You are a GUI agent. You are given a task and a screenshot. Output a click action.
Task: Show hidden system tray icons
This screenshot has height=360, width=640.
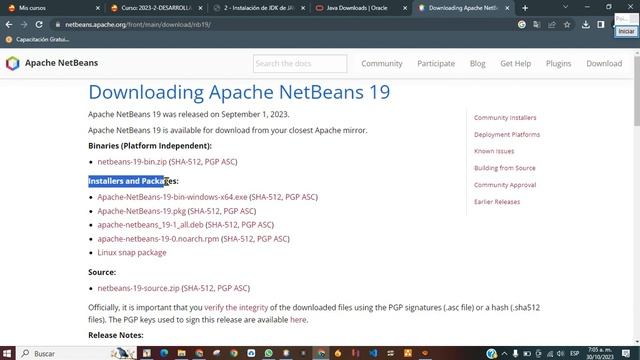pyautogui.click(x=504, y=353)
